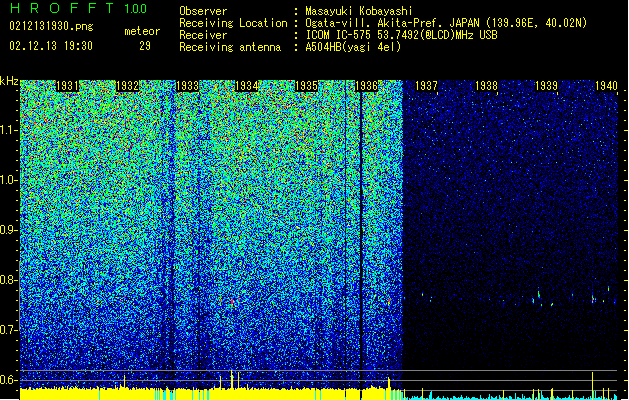Click the 1934 time marker
The height and width of the screenshot is (400, 629).
tap(246, 86)
